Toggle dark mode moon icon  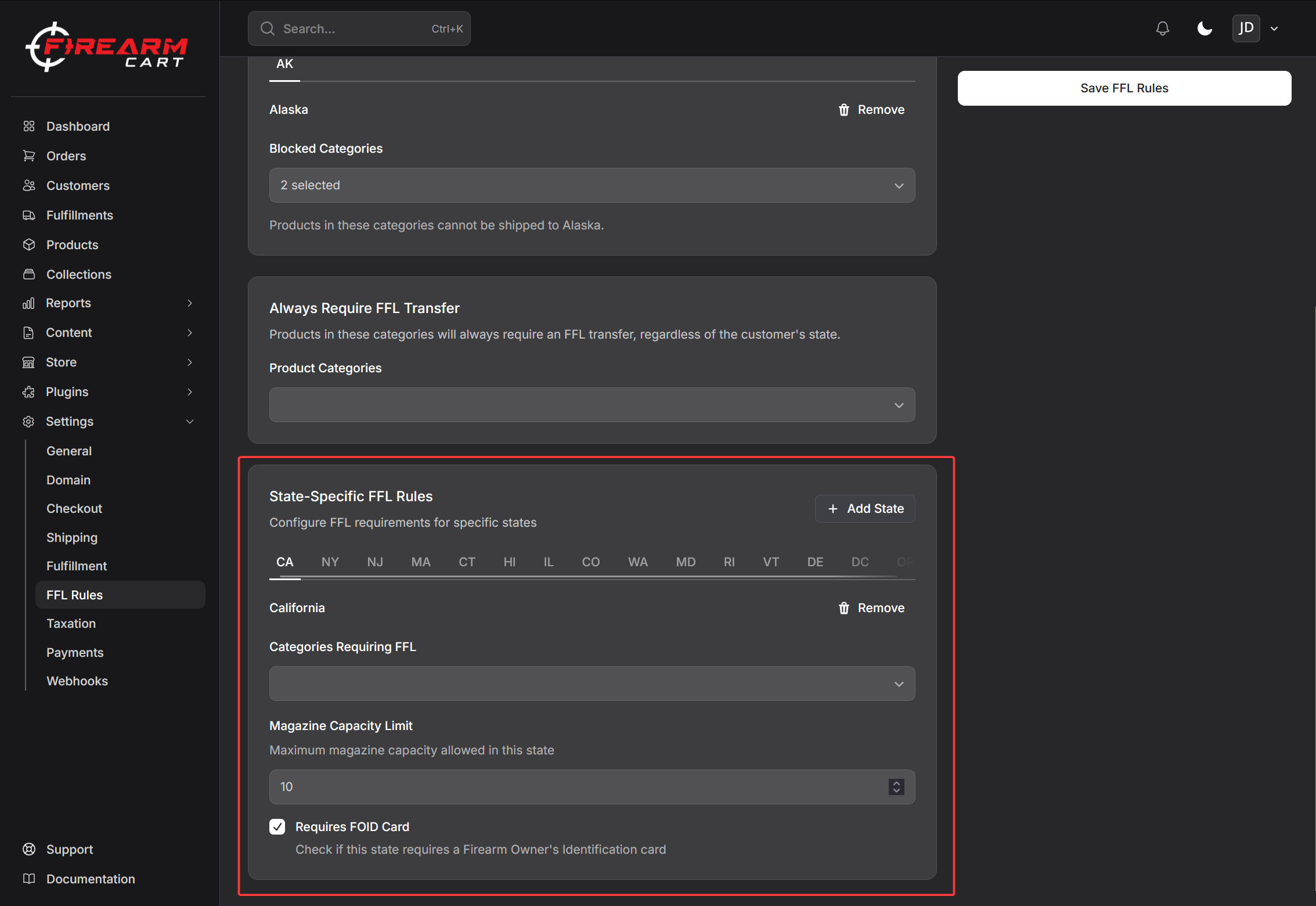tap(1205, 28)
